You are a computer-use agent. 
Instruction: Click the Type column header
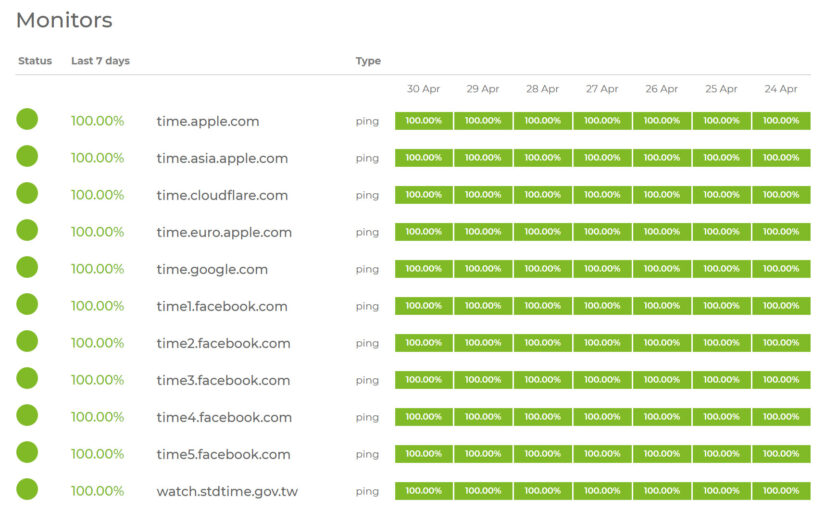tap(368, 61)
